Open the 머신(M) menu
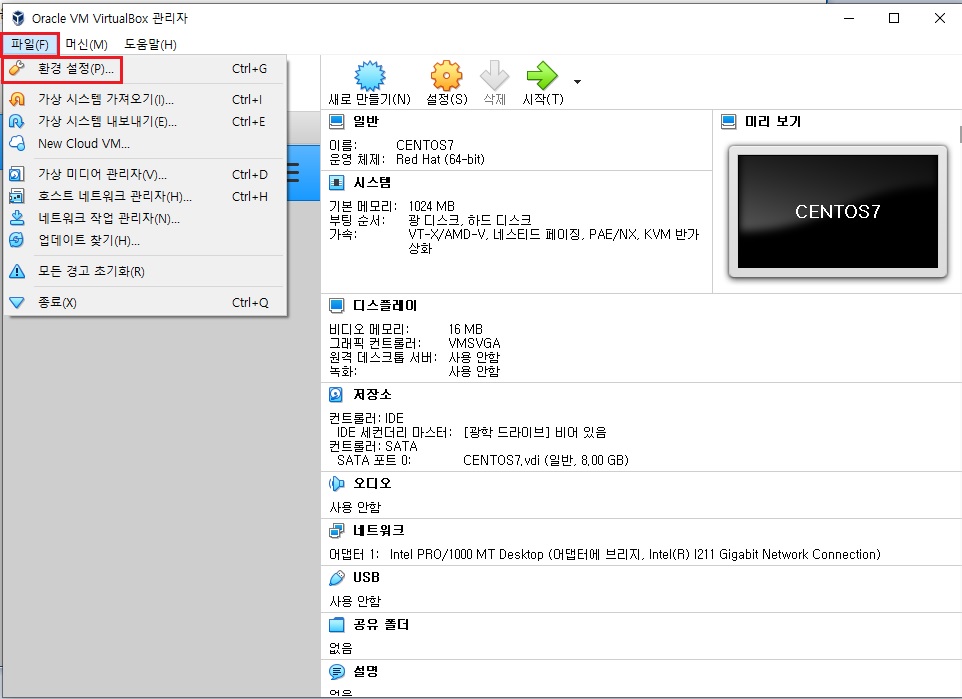This screenshot has height=699, width=962. pos(87,44)
